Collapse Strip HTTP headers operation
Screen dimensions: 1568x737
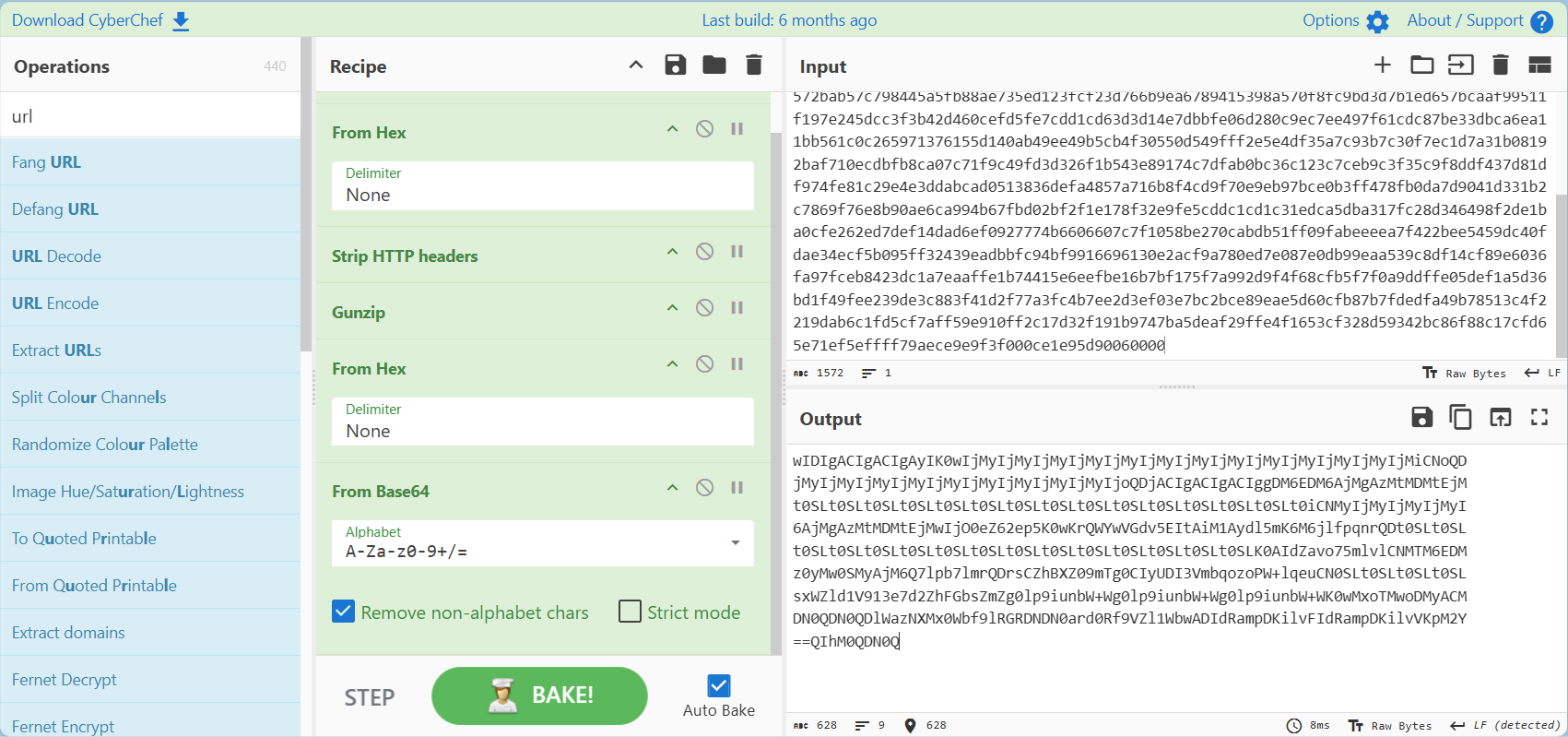[x=673, y=252]
